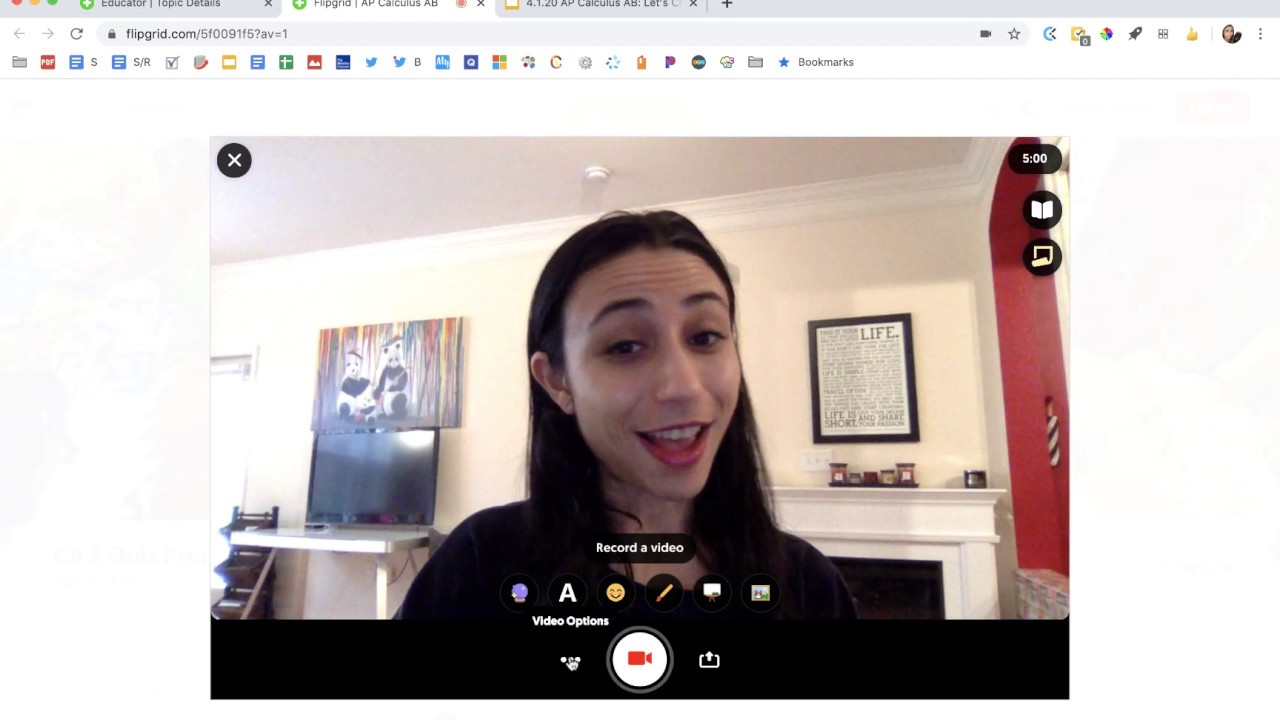Open the browser profile avatar menu
Viewport: 1280px width, 720px height.
pos(1231,34)
